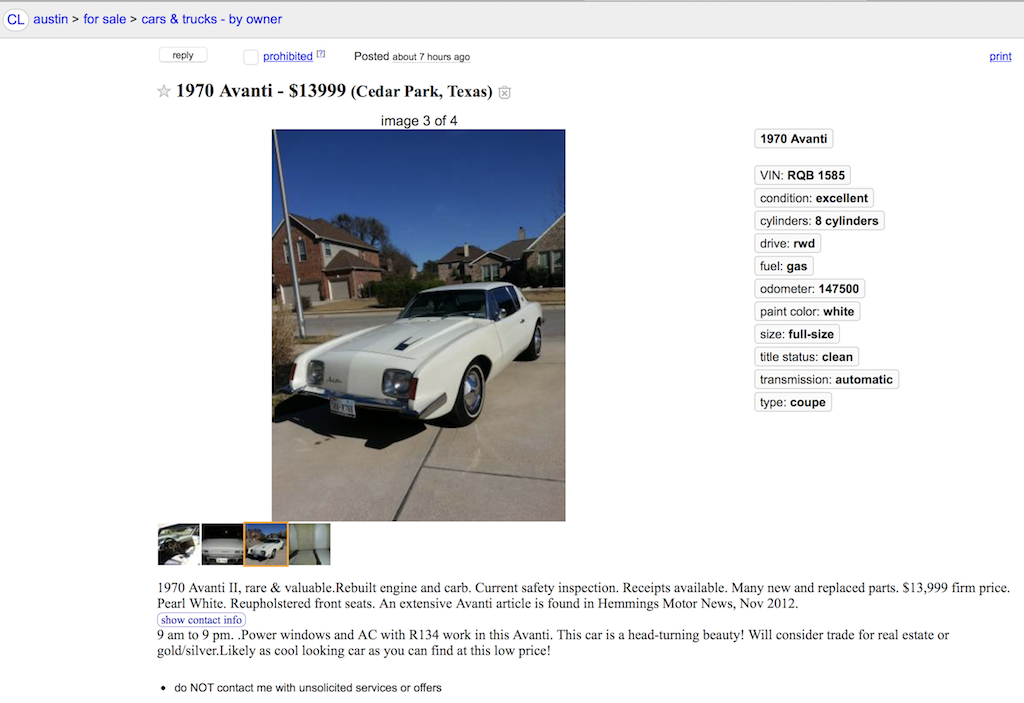The height and width of the screenshot is (703, 1024).
Task: Click the main Avanti car photo
Action: click(x=419, y=325)
